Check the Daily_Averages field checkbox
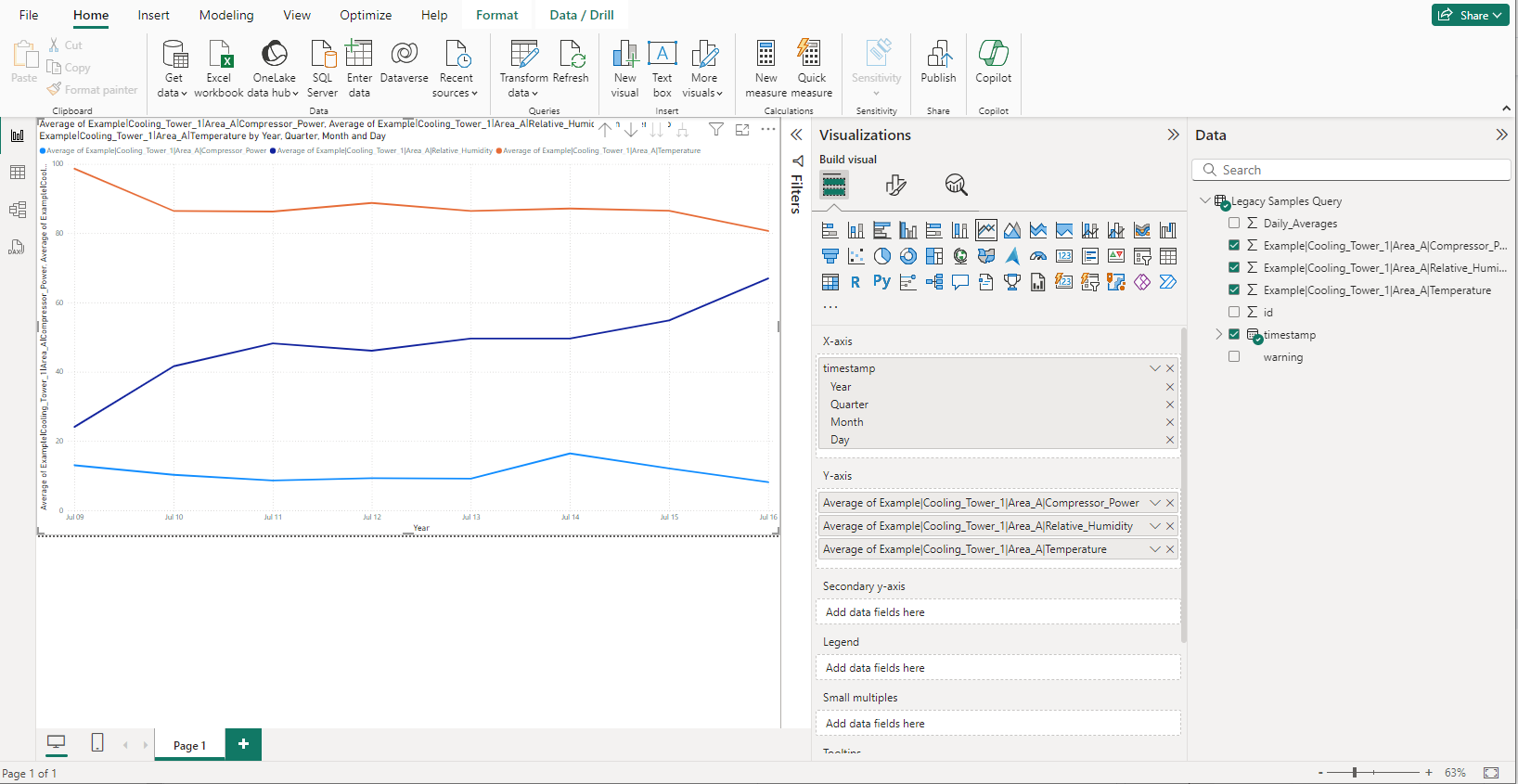Image resolution: width=1518 pixels, height=784 pixels. tap(1234, 224)
